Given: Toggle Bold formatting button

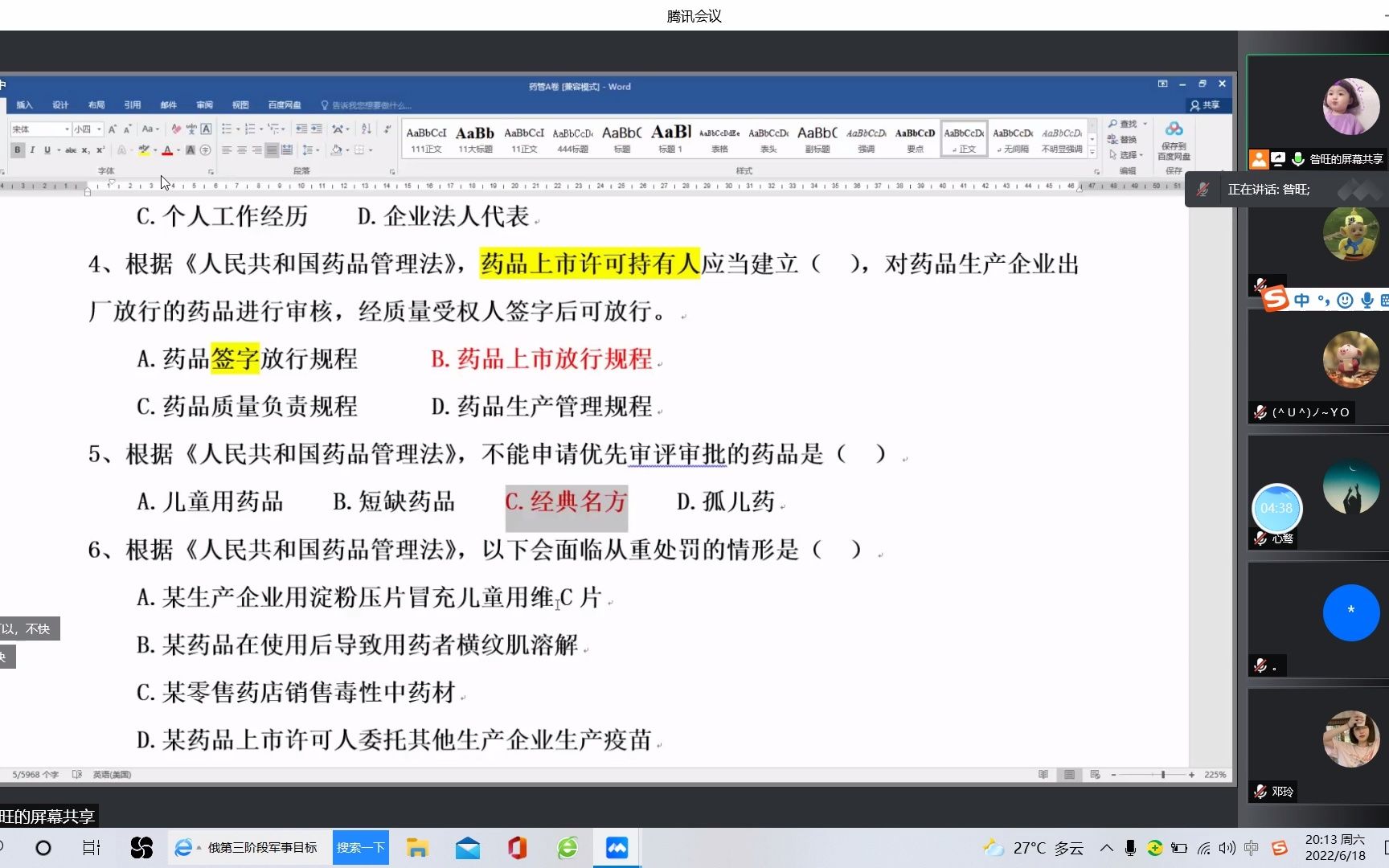Looking at the screenshot, I should [x=18, y=150].
